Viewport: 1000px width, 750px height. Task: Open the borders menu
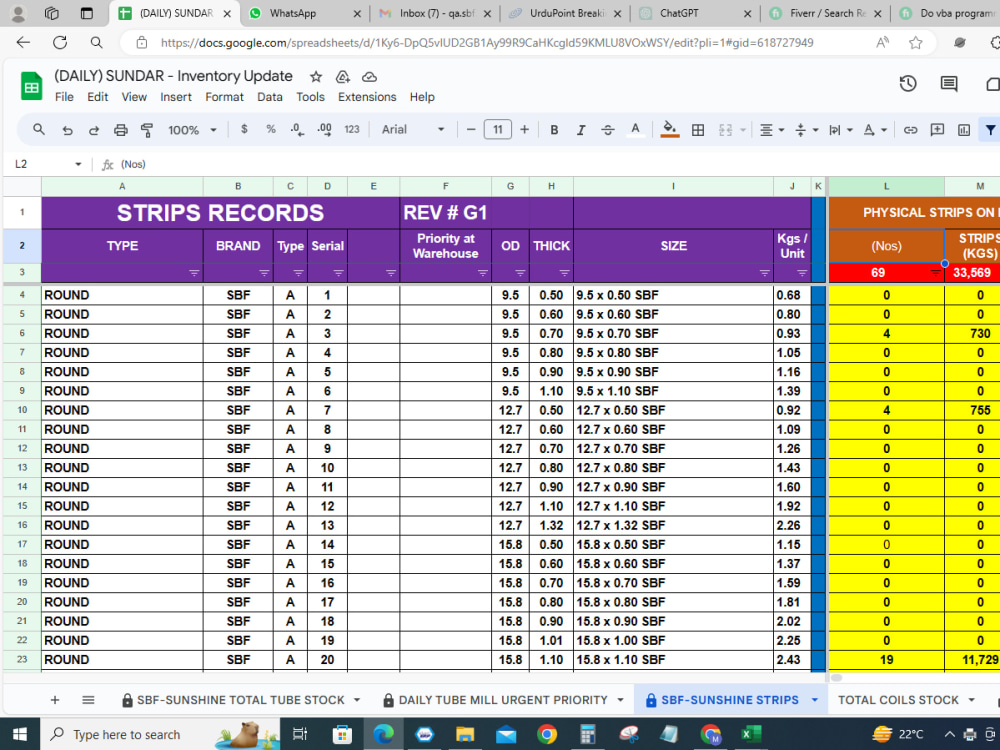[698, 130]
